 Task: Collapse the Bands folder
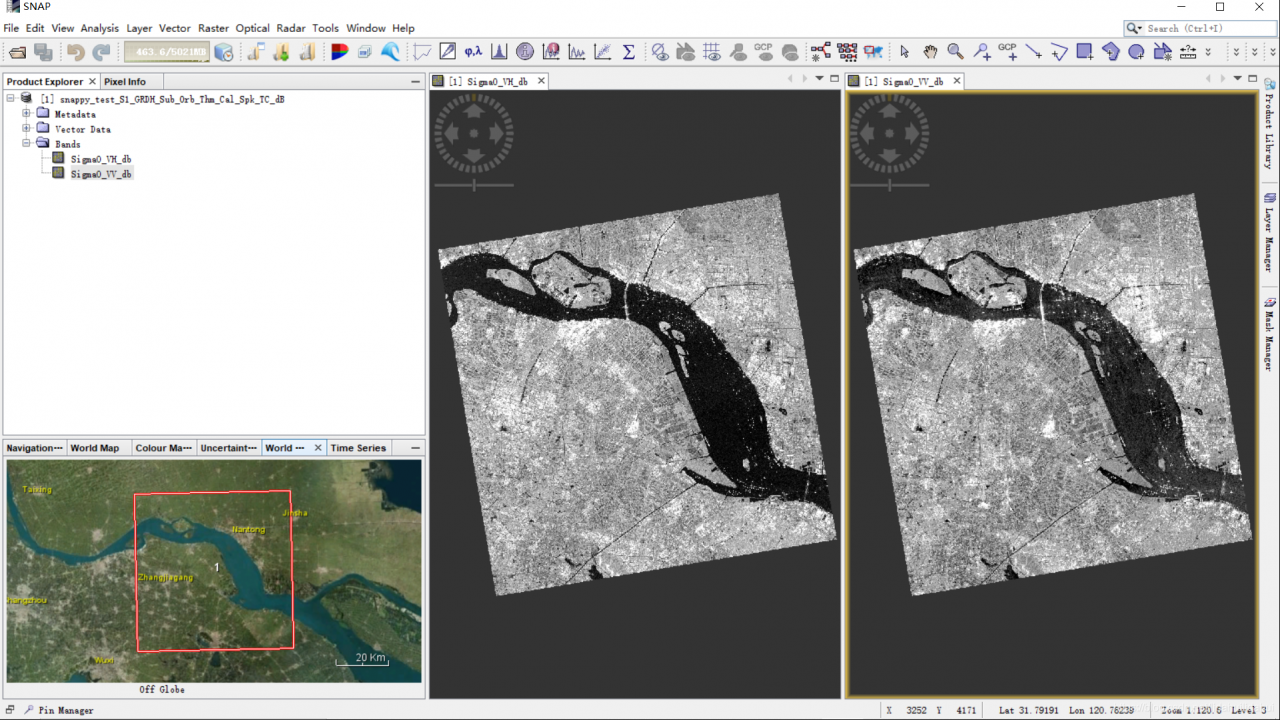coord(27,143)
